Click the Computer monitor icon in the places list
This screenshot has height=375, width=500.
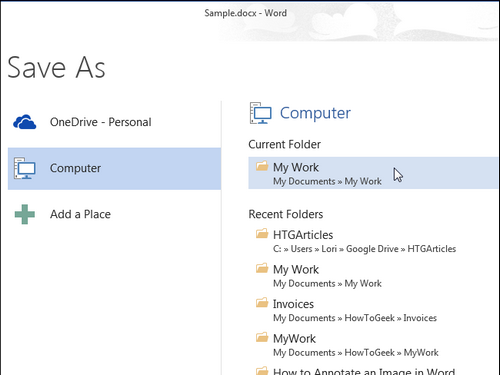[x=25, y=168]
